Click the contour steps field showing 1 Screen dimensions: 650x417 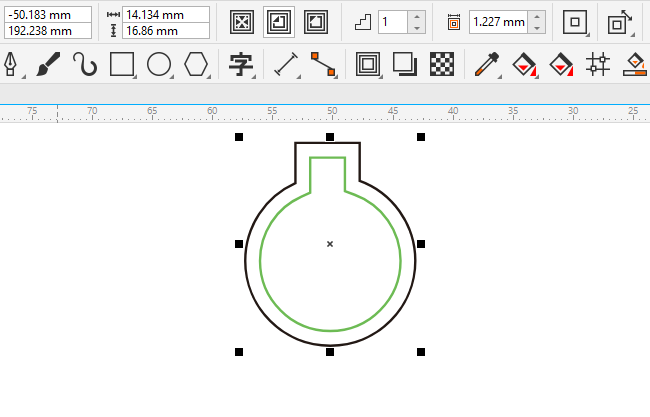click(393, 22)
